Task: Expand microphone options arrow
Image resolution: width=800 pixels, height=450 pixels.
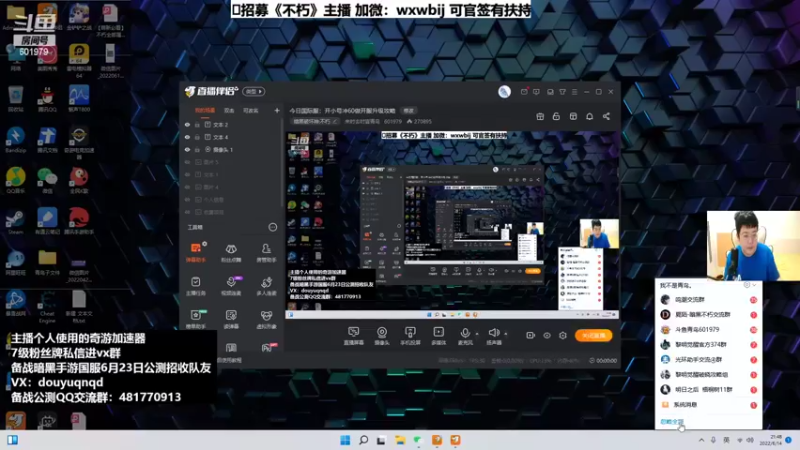Action: pos(477,334)
